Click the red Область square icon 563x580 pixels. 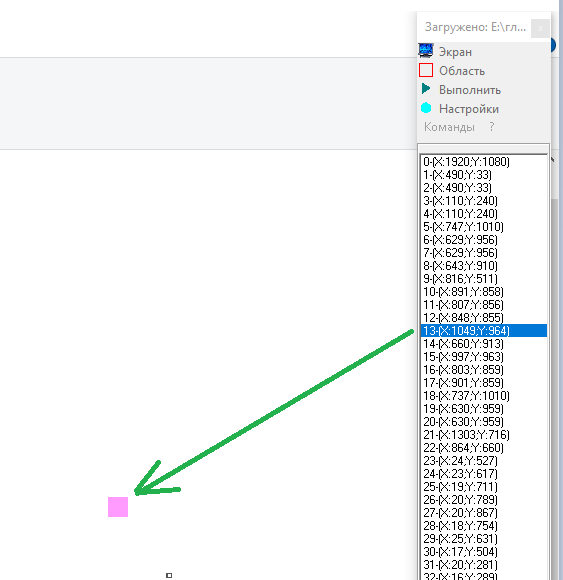point(426,70)
